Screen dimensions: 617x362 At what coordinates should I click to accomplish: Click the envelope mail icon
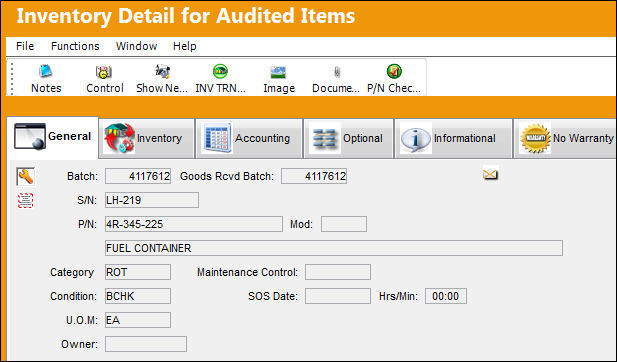pos(491,174)
